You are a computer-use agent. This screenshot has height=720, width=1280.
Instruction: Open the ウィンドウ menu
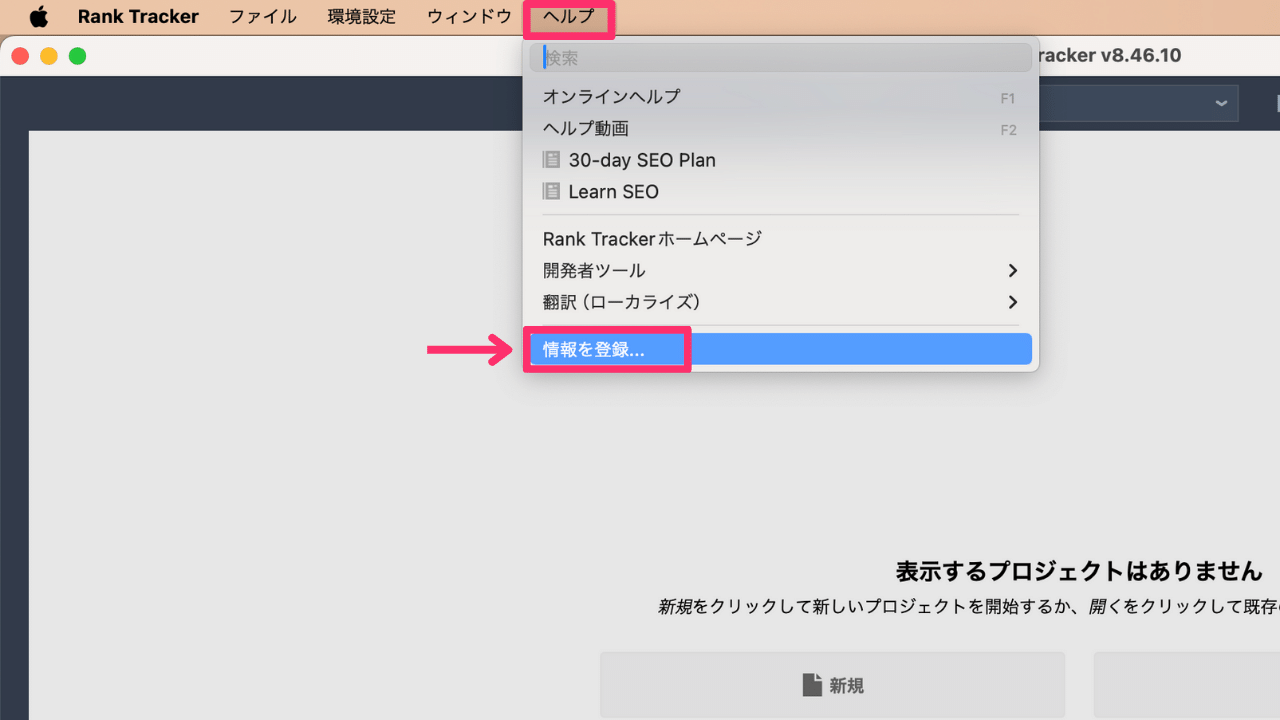click(469, 17)
